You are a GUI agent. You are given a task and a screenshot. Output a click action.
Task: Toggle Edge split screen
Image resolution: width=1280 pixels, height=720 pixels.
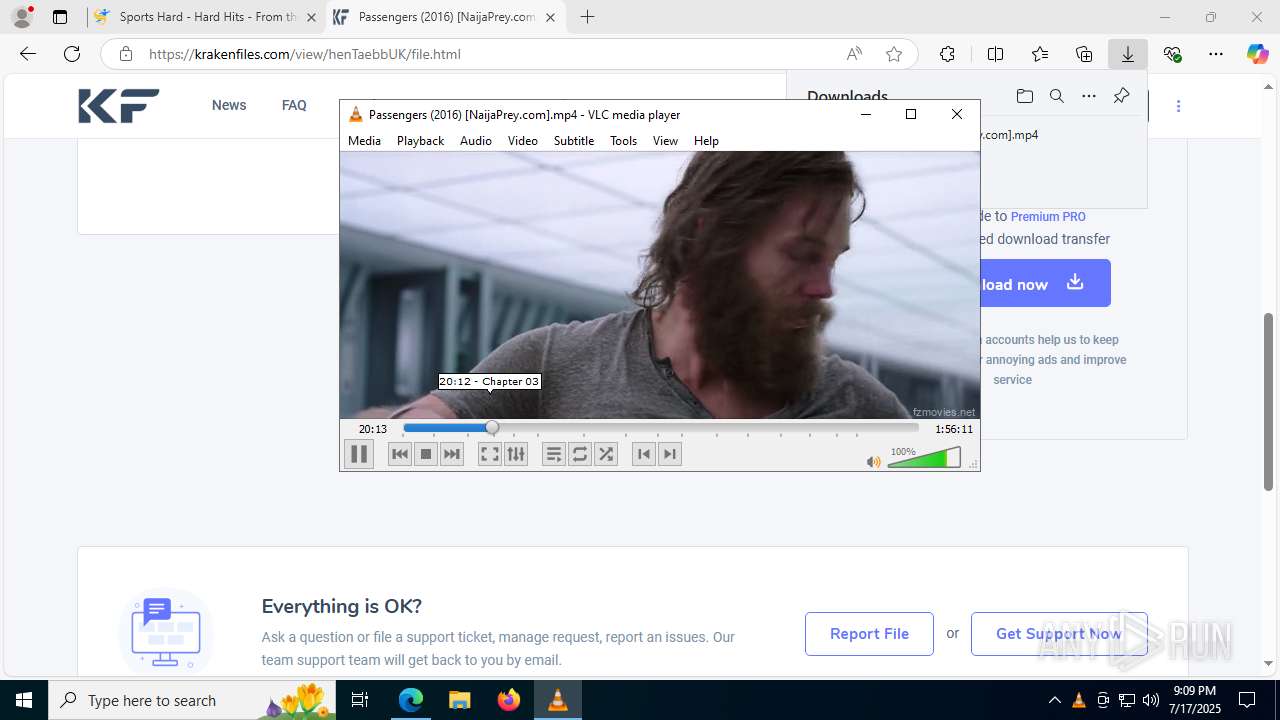(995, 54)
